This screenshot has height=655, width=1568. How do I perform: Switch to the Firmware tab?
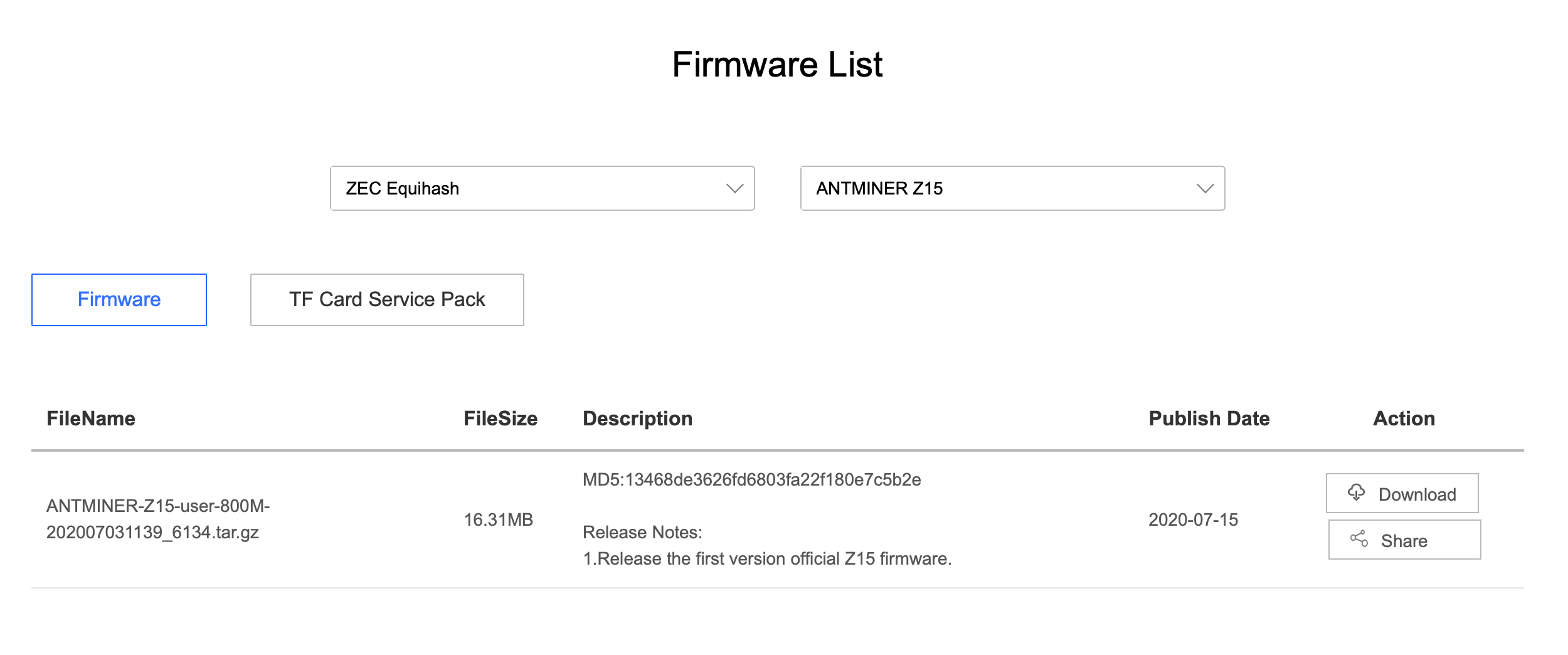click(119, 300)
